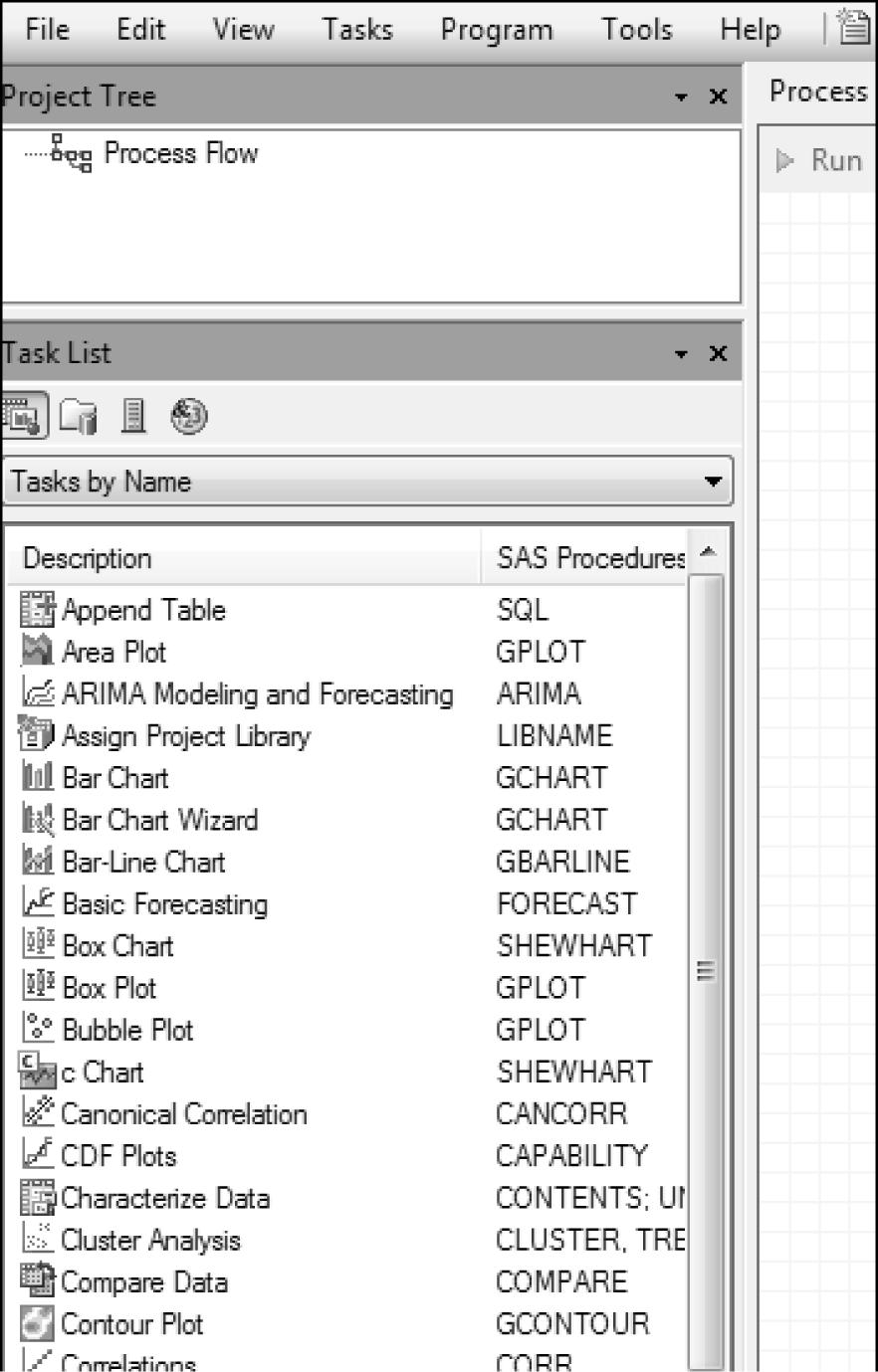878x1372 pixels.
Task: Click the Characterize Data icon
Action: pos(38,1197)
